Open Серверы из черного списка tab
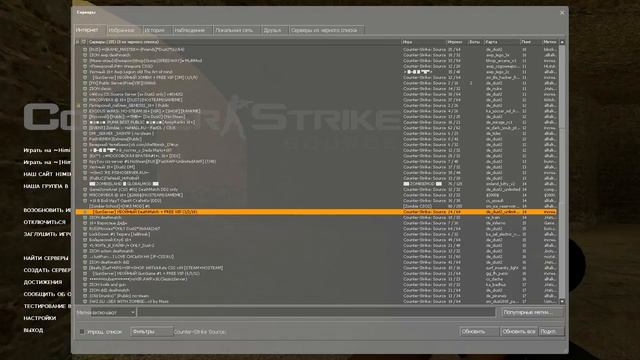Viewport: 640px width, 360px height. click(326, 30)
